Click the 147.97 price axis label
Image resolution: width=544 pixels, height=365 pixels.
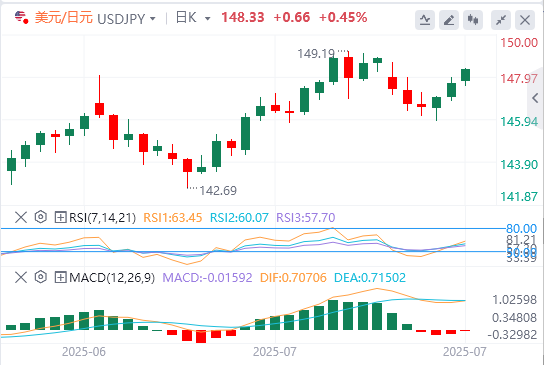click(x=519, y=78)
